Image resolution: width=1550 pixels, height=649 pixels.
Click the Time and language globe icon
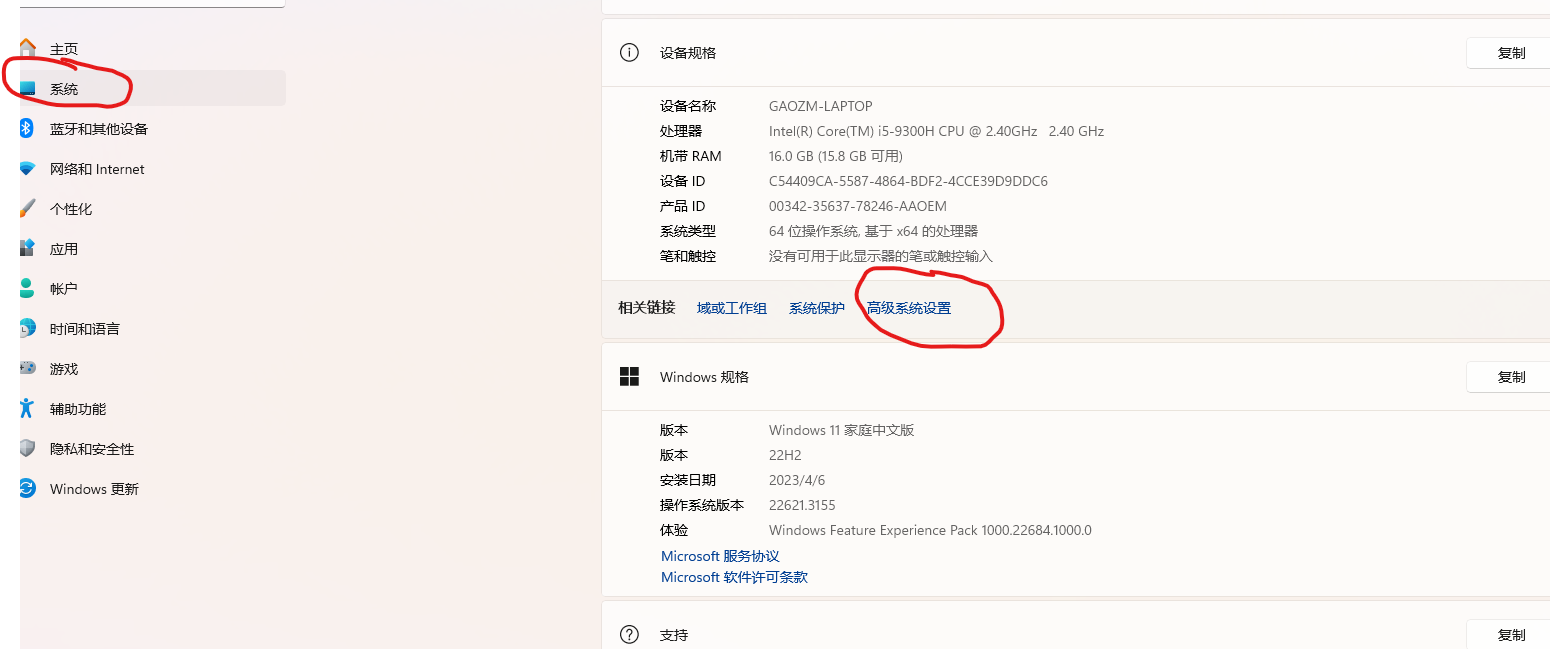pyautogui.click(x=28, y=328)
